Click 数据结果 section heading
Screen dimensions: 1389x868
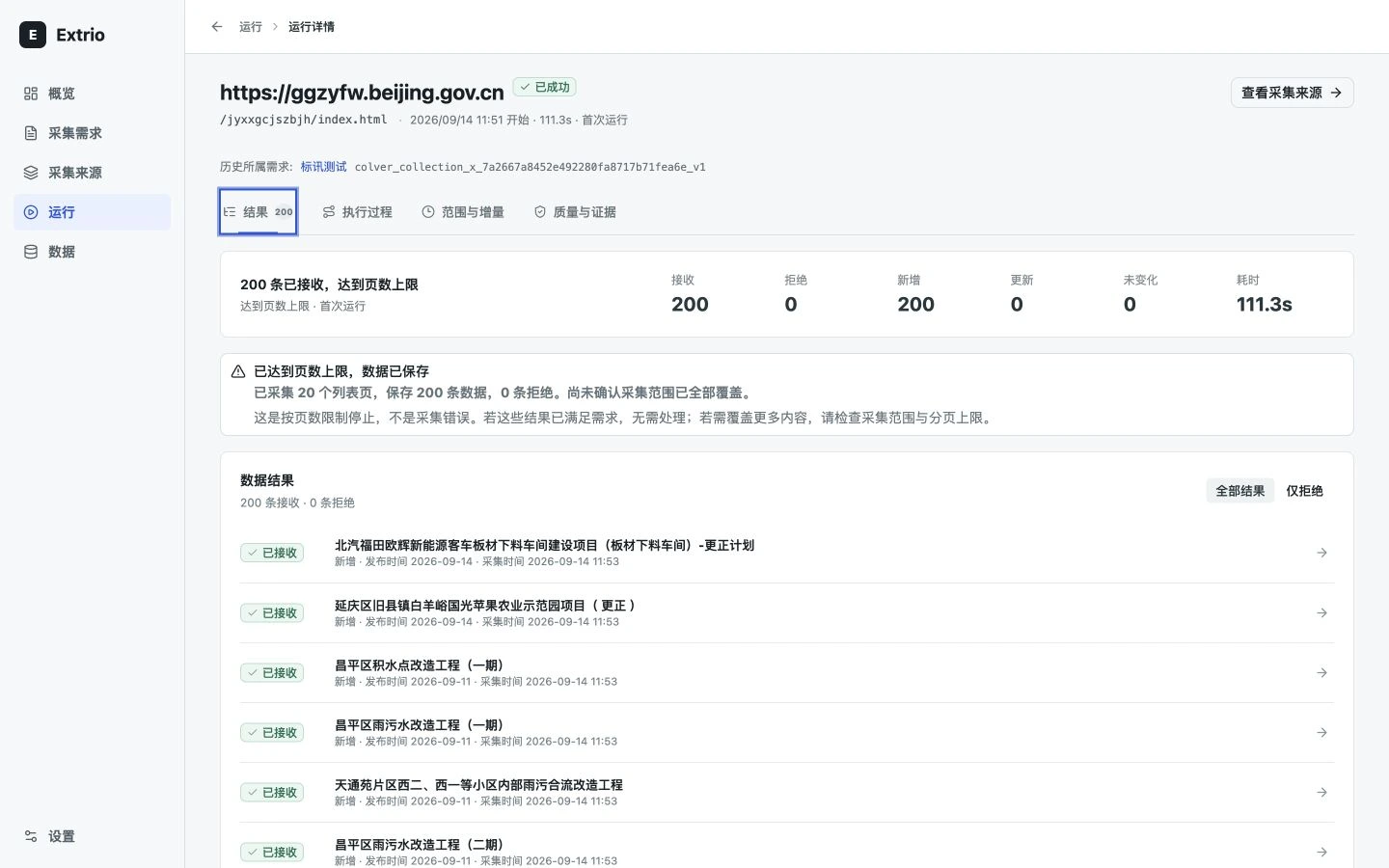pyautogui.click(x=267, y=480)
